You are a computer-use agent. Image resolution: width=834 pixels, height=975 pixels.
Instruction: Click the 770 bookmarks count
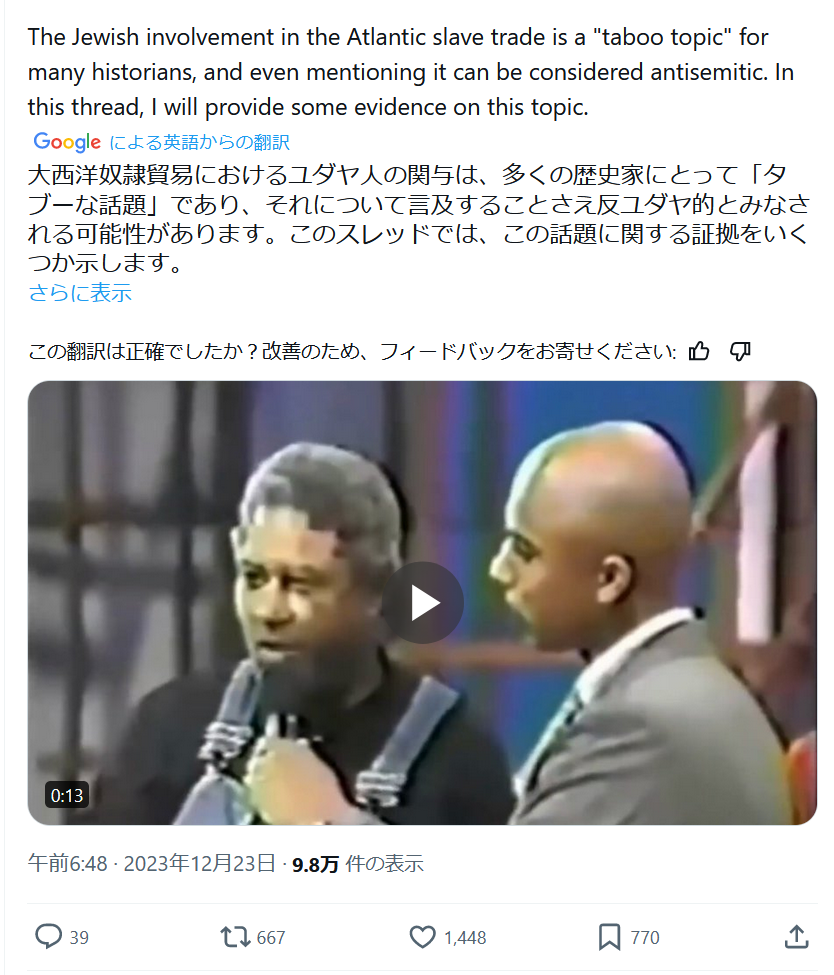point(645,937)
